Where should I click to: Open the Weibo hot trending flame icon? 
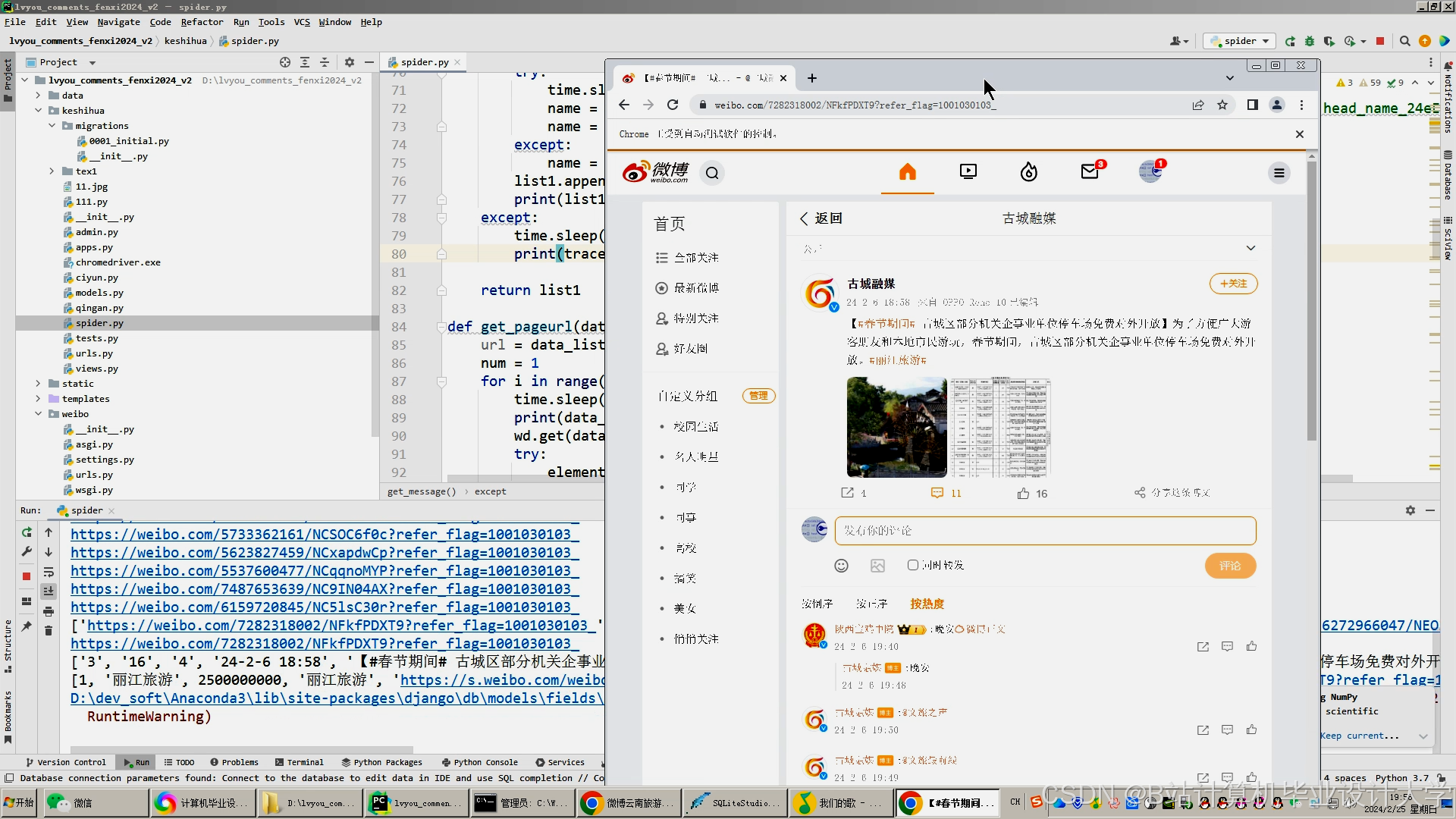coord(1028,172)
